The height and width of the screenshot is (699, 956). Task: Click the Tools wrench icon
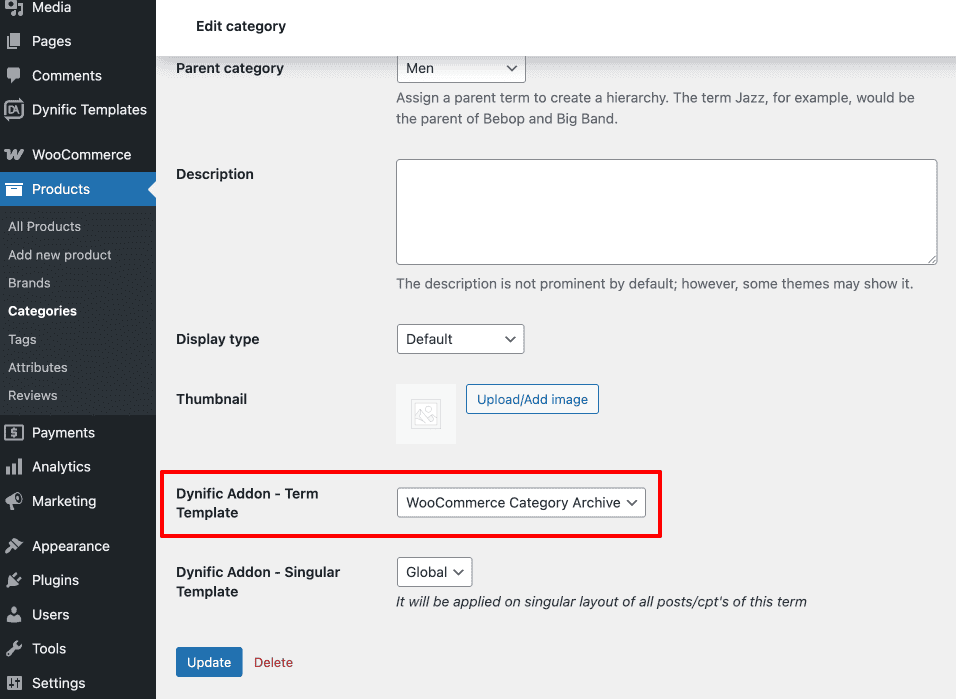pos(14,648)
